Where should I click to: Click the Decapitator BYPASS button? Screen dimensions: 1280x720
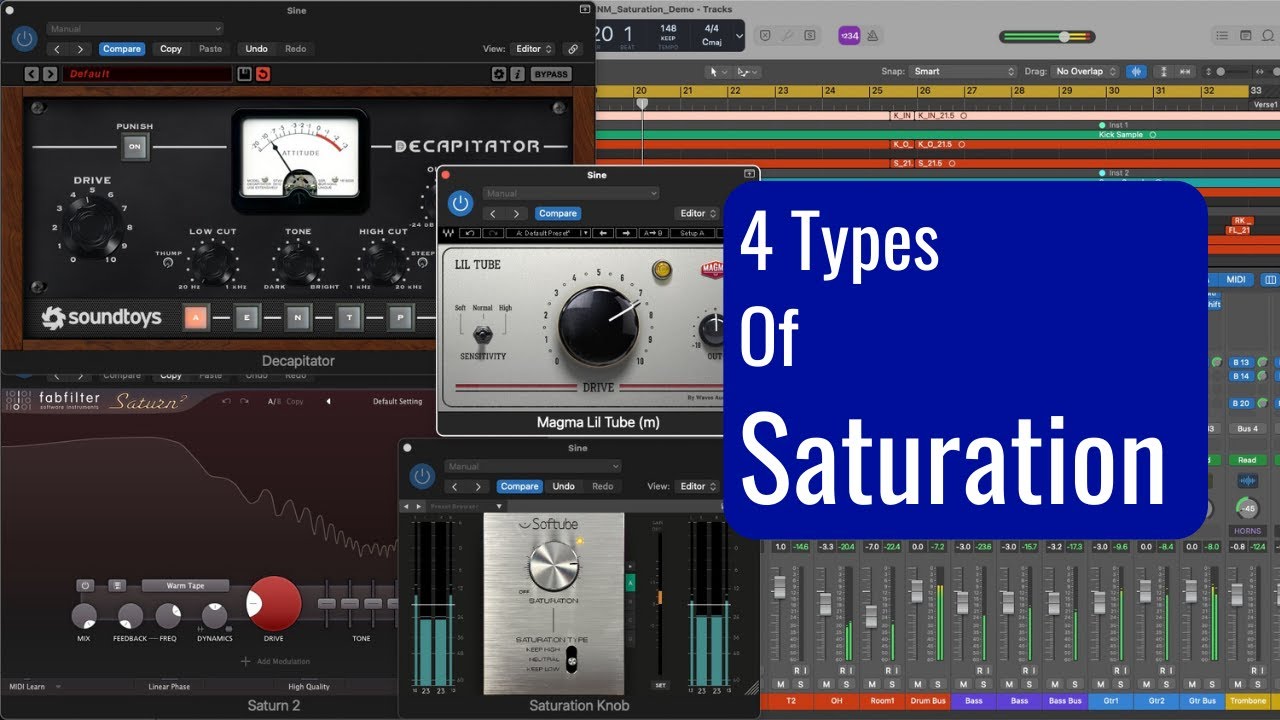coord(551,74)
